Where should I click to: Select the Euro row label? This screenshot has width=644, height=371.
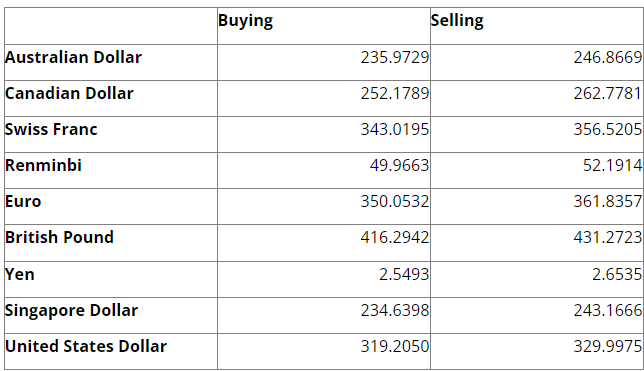[23, 201]
